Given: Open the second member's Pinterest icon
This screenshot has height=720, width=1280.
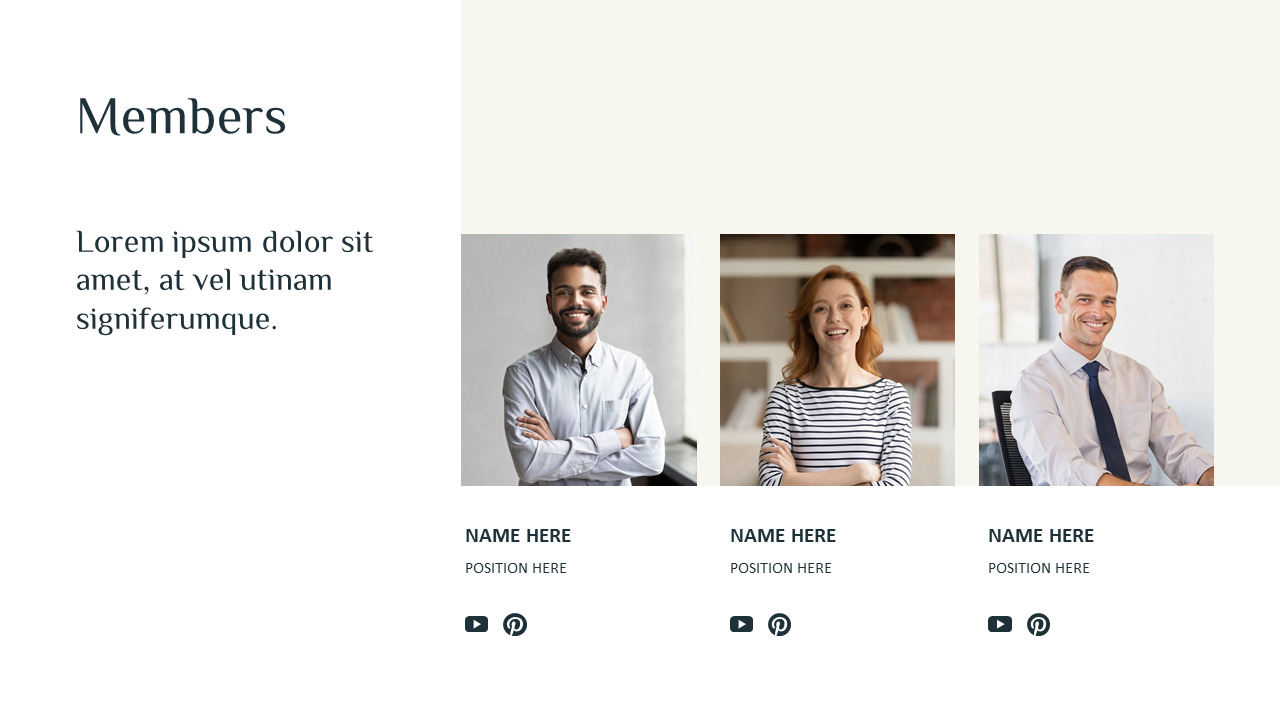Looking at the screenshot, I should (x=780, y=625).
